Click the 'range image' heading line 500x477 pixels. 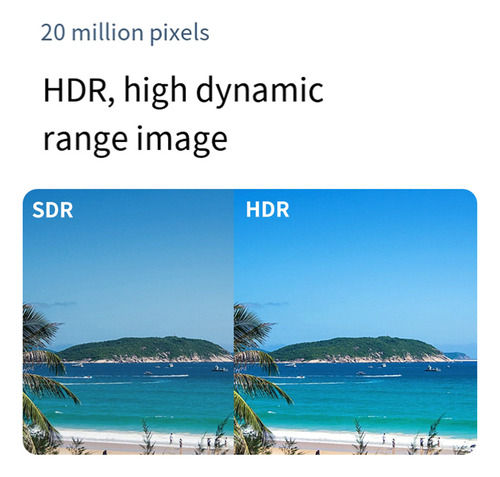pyautogui.click(x=135, y=140)
